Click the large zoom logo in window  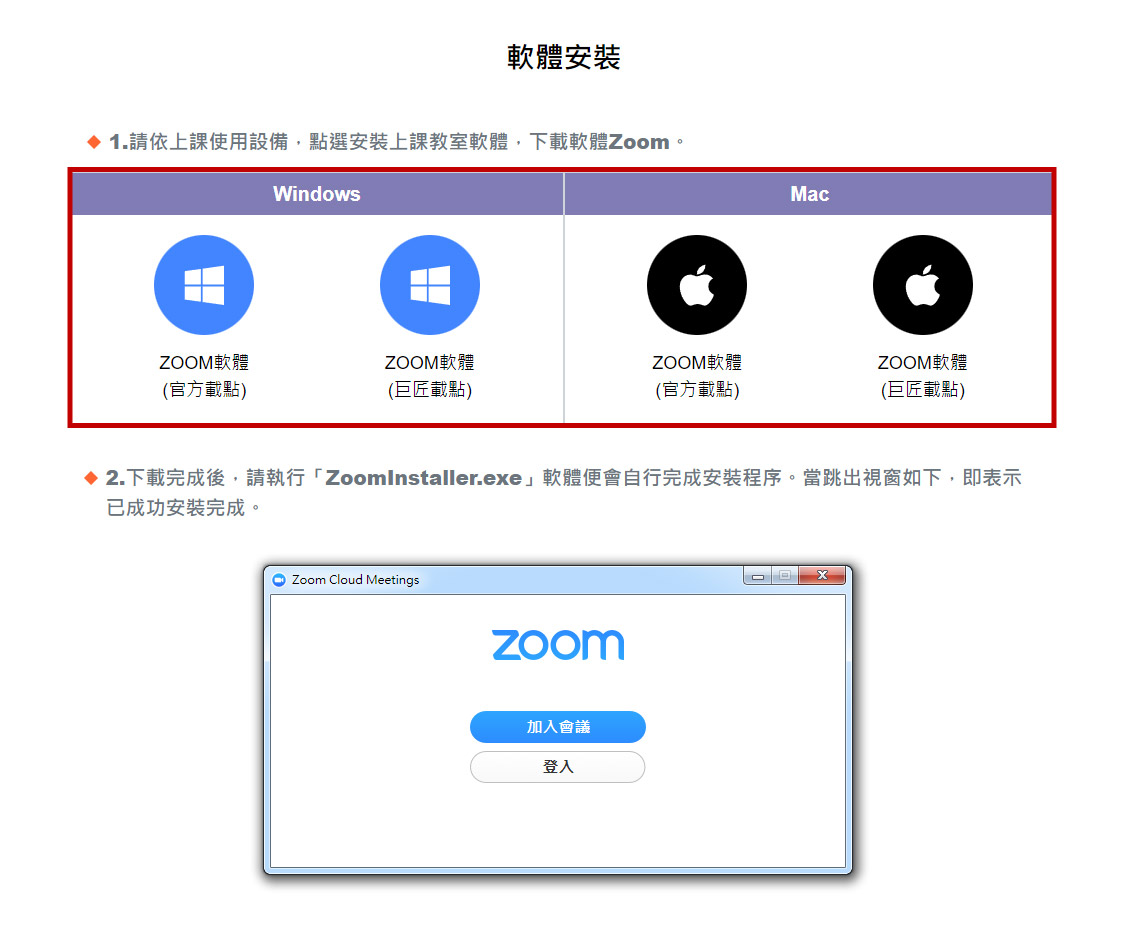[558, 644]
